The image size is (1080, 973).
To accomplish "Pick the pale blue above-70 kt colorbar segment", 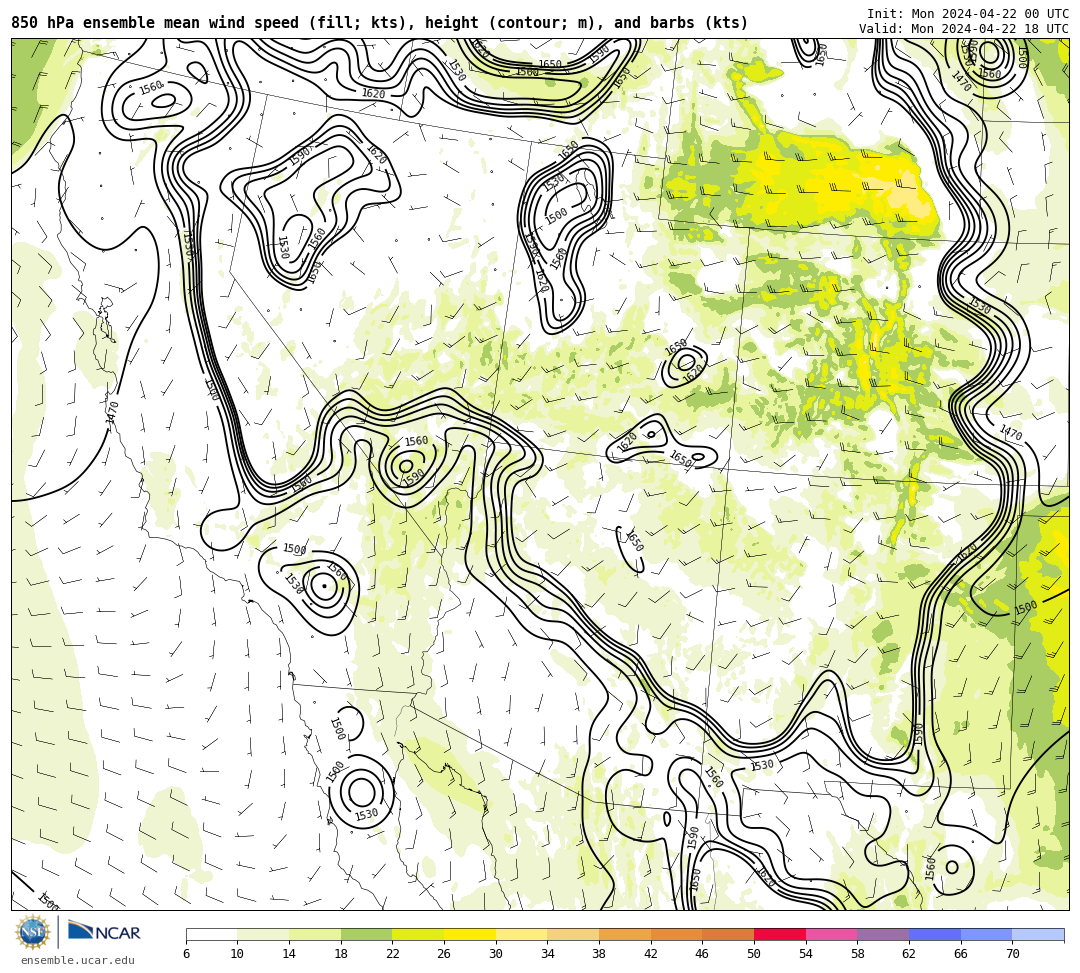I will tap(1038, 934).
